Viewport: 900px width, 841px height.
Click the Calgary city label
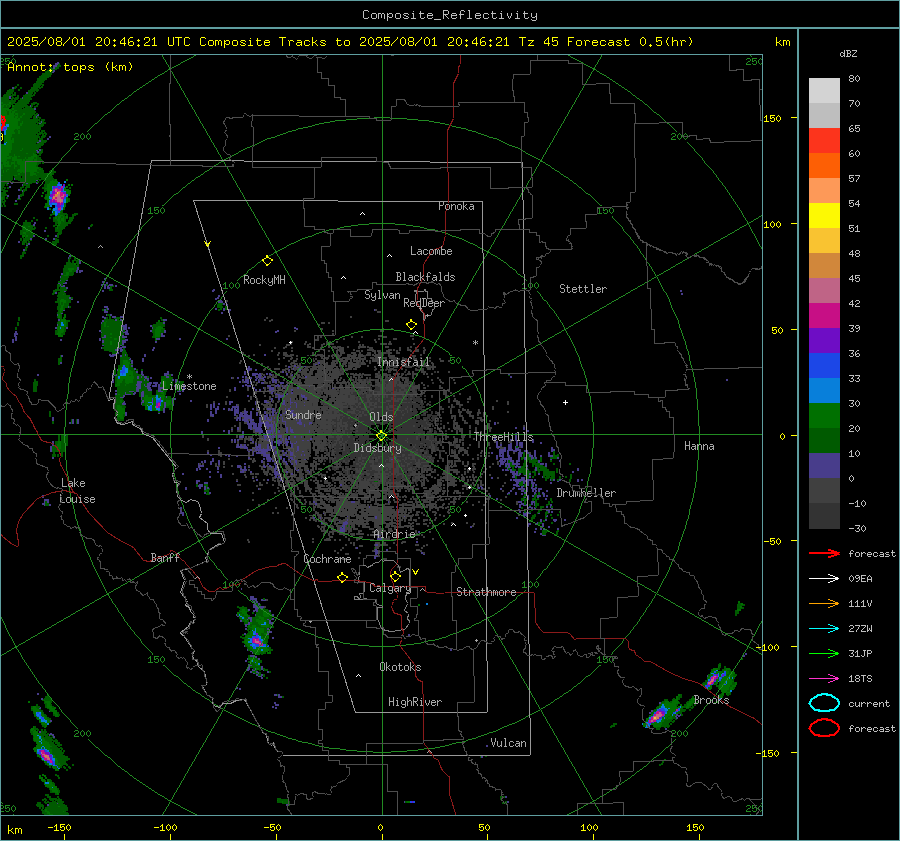point(390,588)
